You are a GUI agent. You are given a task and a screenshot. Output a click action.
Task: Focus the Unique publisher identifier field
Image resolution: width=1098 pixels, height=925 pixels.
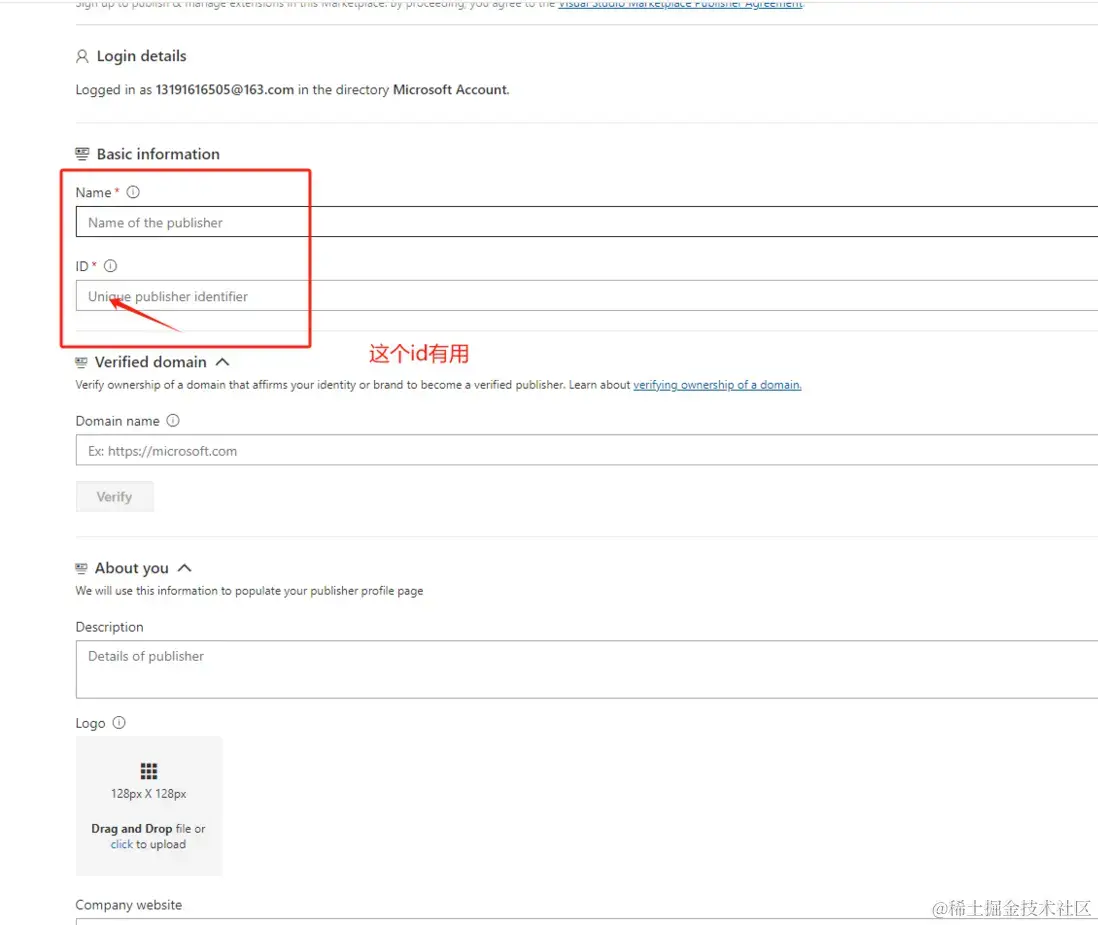(x=587, y=295)
